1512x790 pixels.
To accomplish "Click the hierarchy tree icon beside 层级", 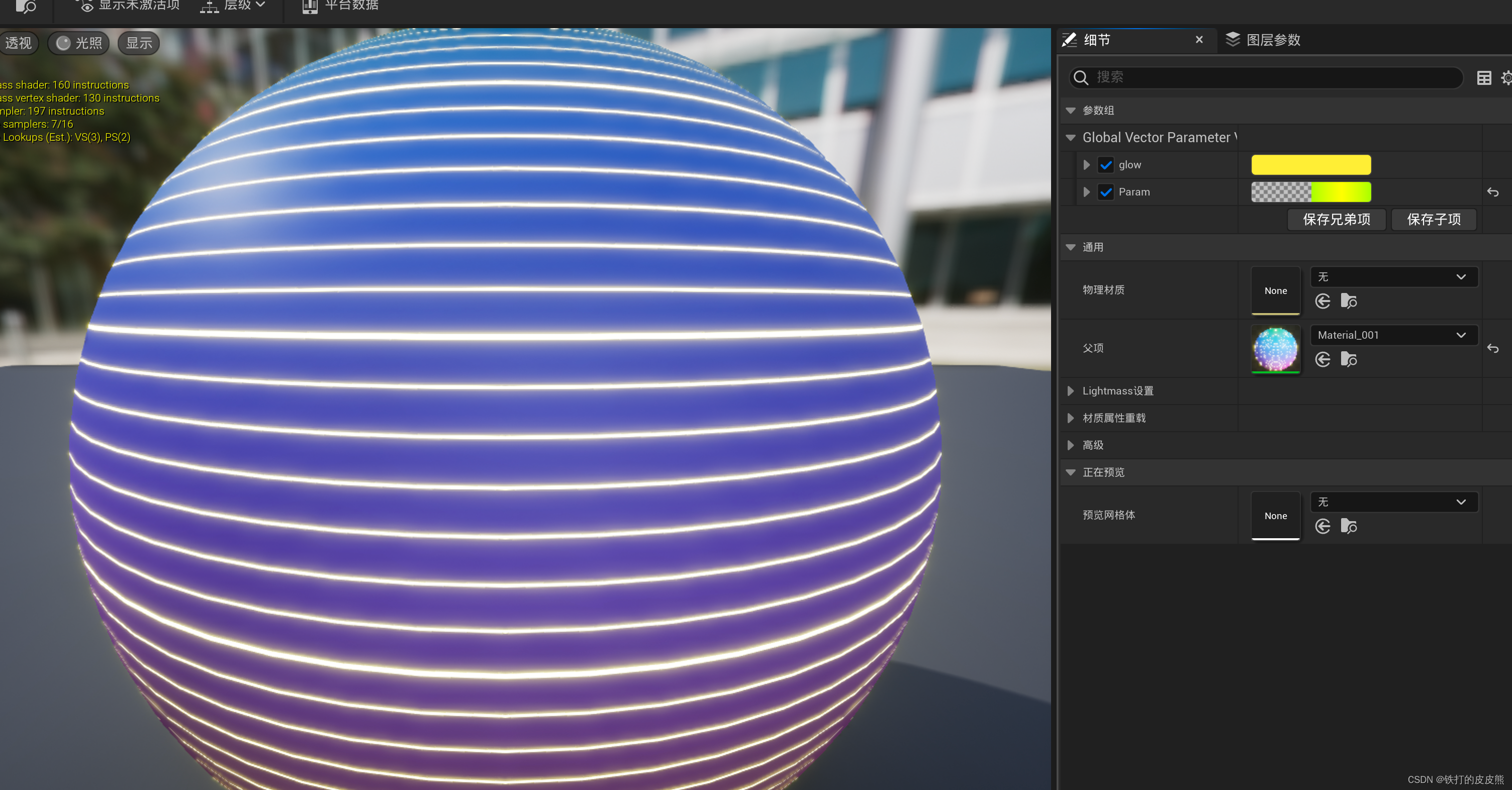I will tap(209, 6).
